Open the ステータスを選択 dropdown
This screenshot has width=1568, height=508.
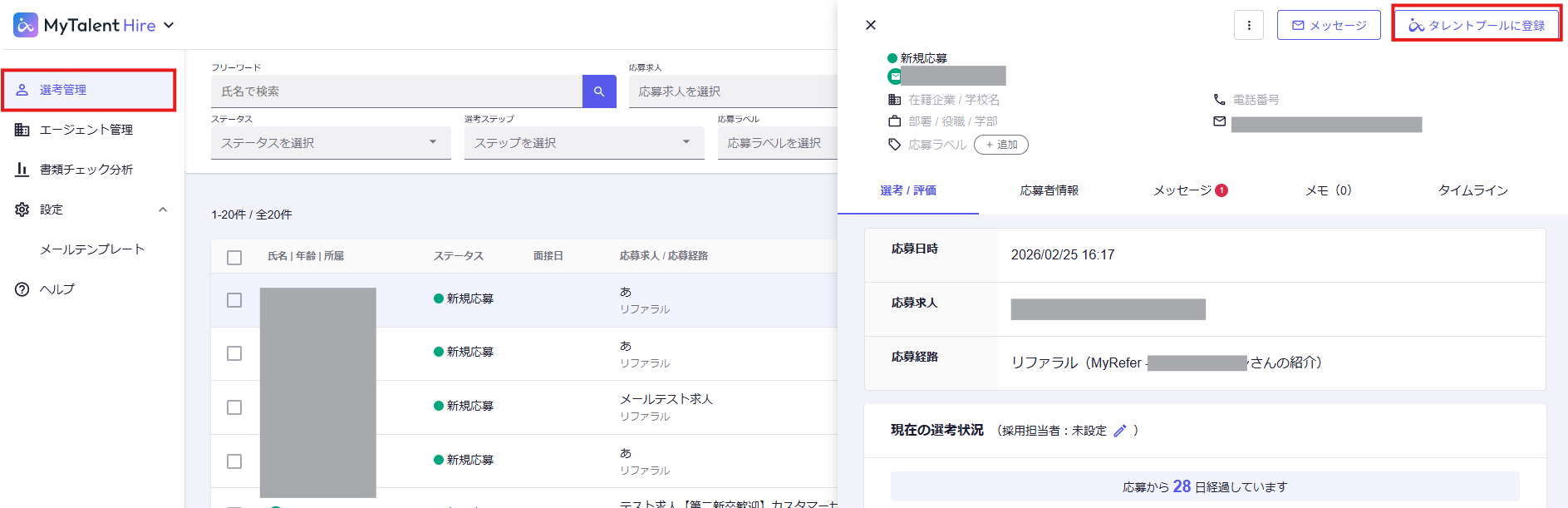point(330,143)
